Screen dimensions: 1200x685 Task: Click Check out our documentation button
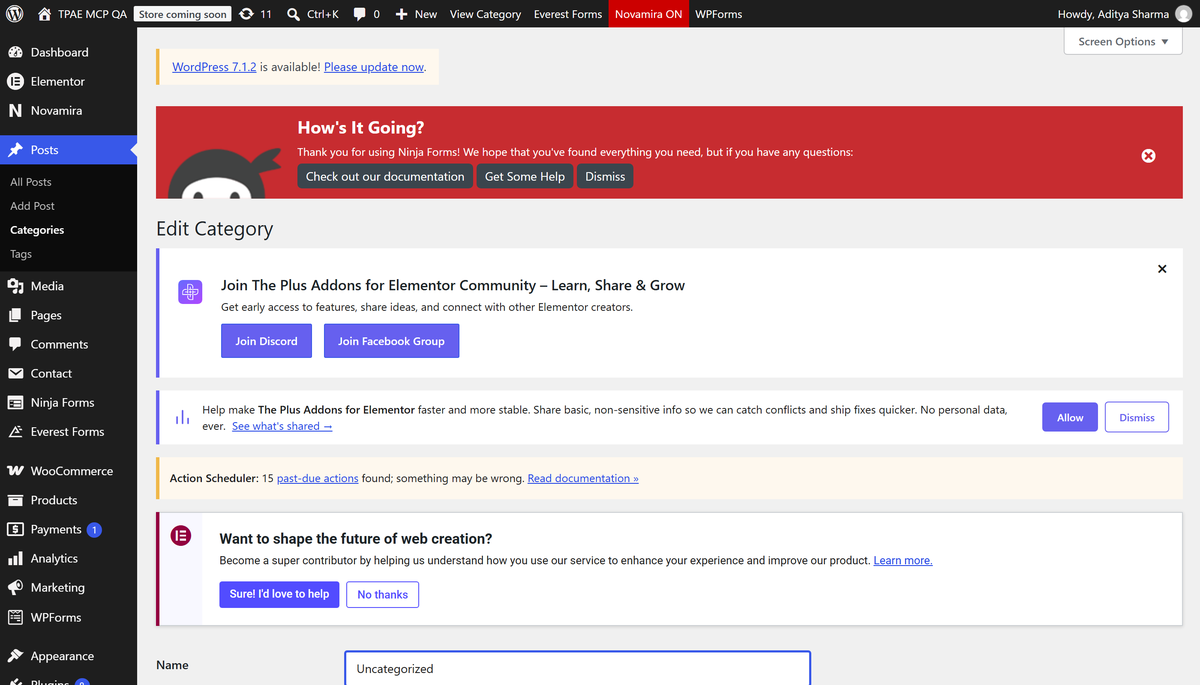[x=385, y=176]
